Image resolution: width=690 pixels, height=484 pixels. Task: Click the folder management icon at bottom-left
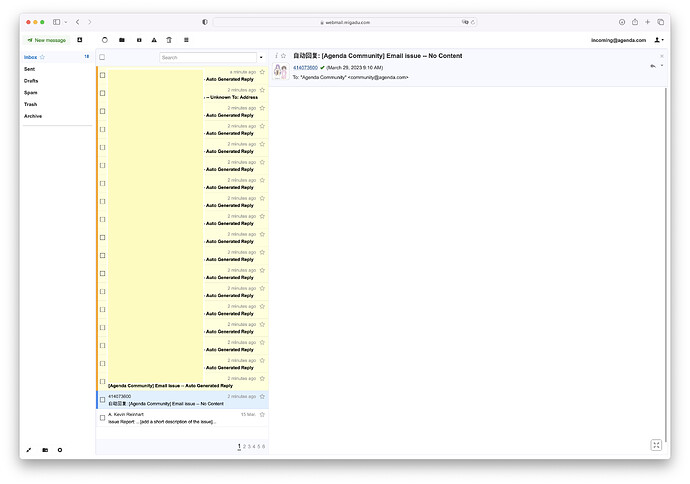[x=45, y=450]
